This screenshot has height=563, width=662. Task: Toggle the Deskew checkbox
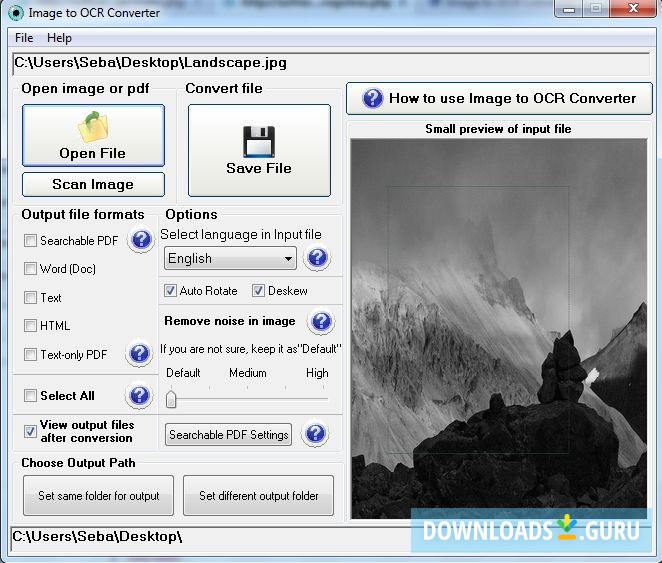pos(258,291)
